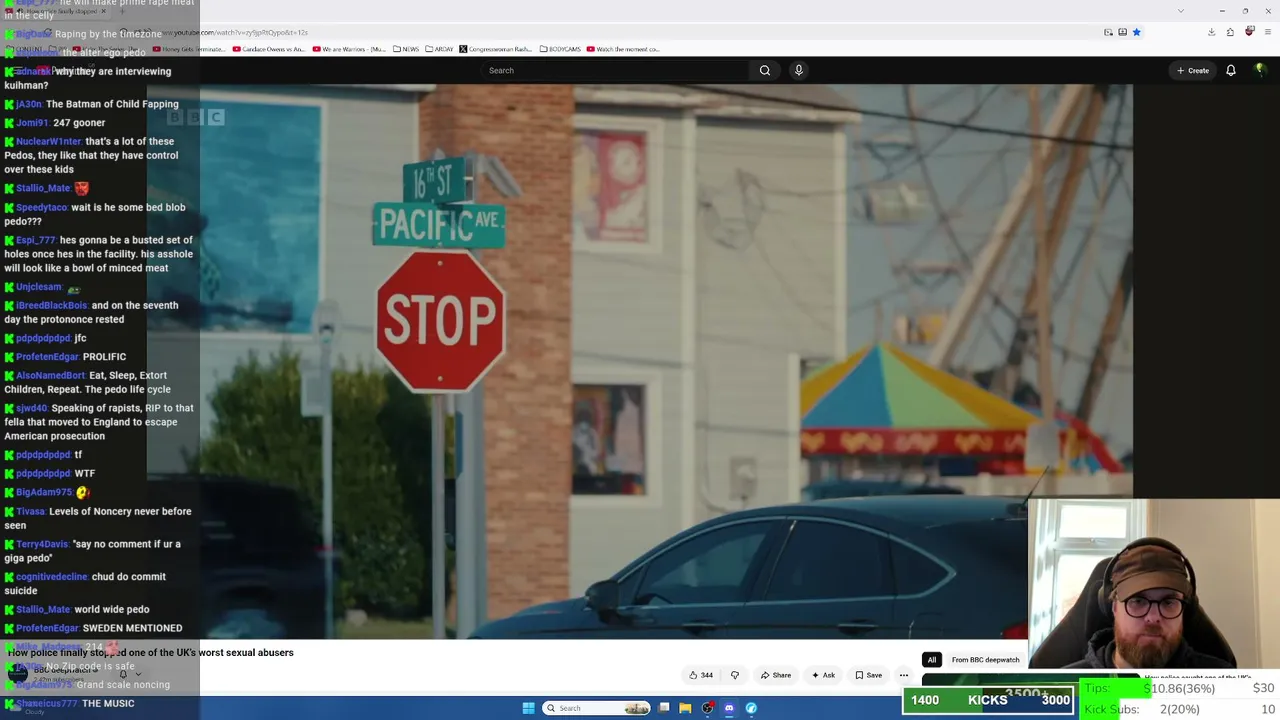Save the video to a playlist
The height and width of the screenshot is (720, 1280).
[x=868, y=675]
